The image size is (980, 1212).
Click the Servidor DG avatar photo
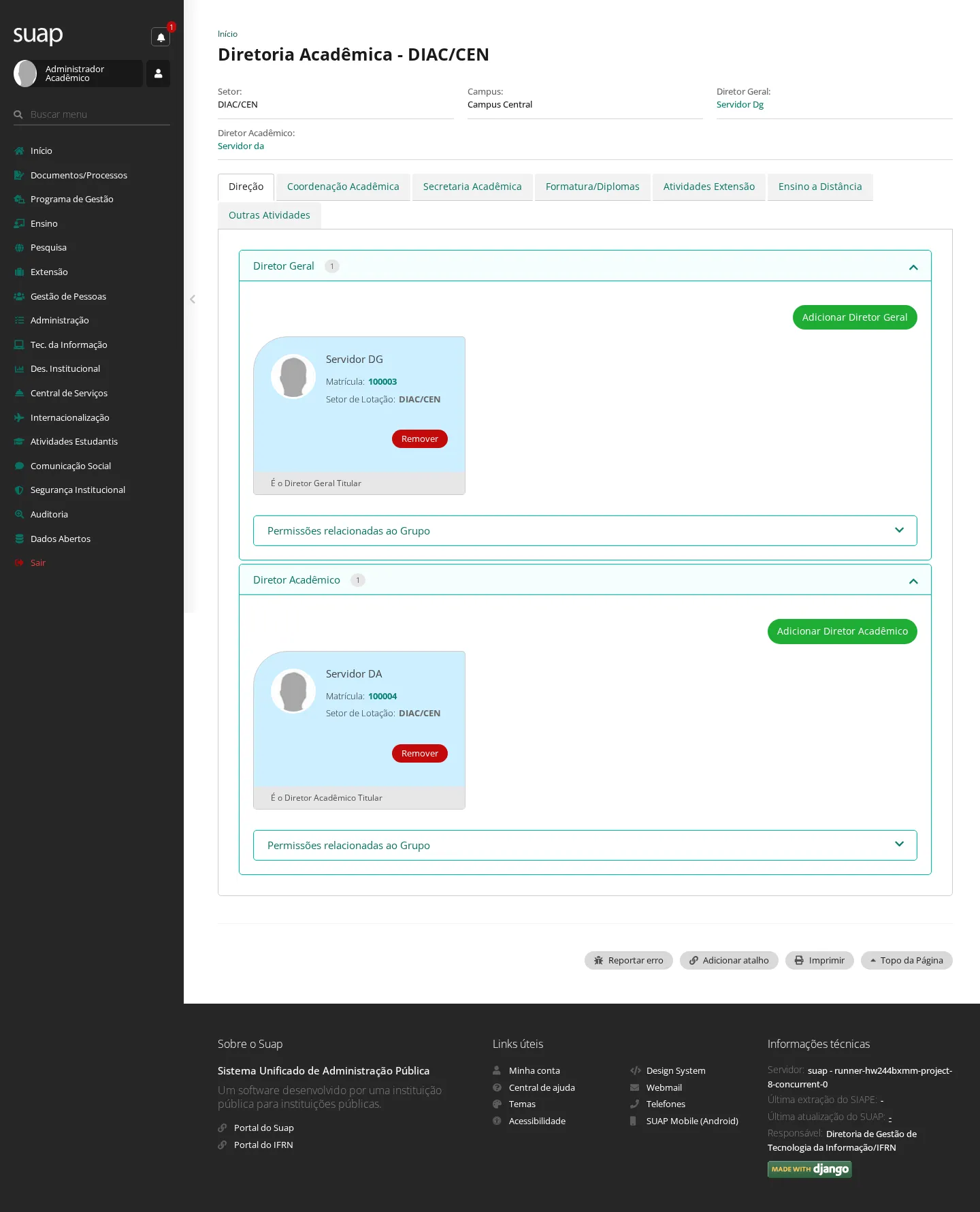click(x=293, y=377)
